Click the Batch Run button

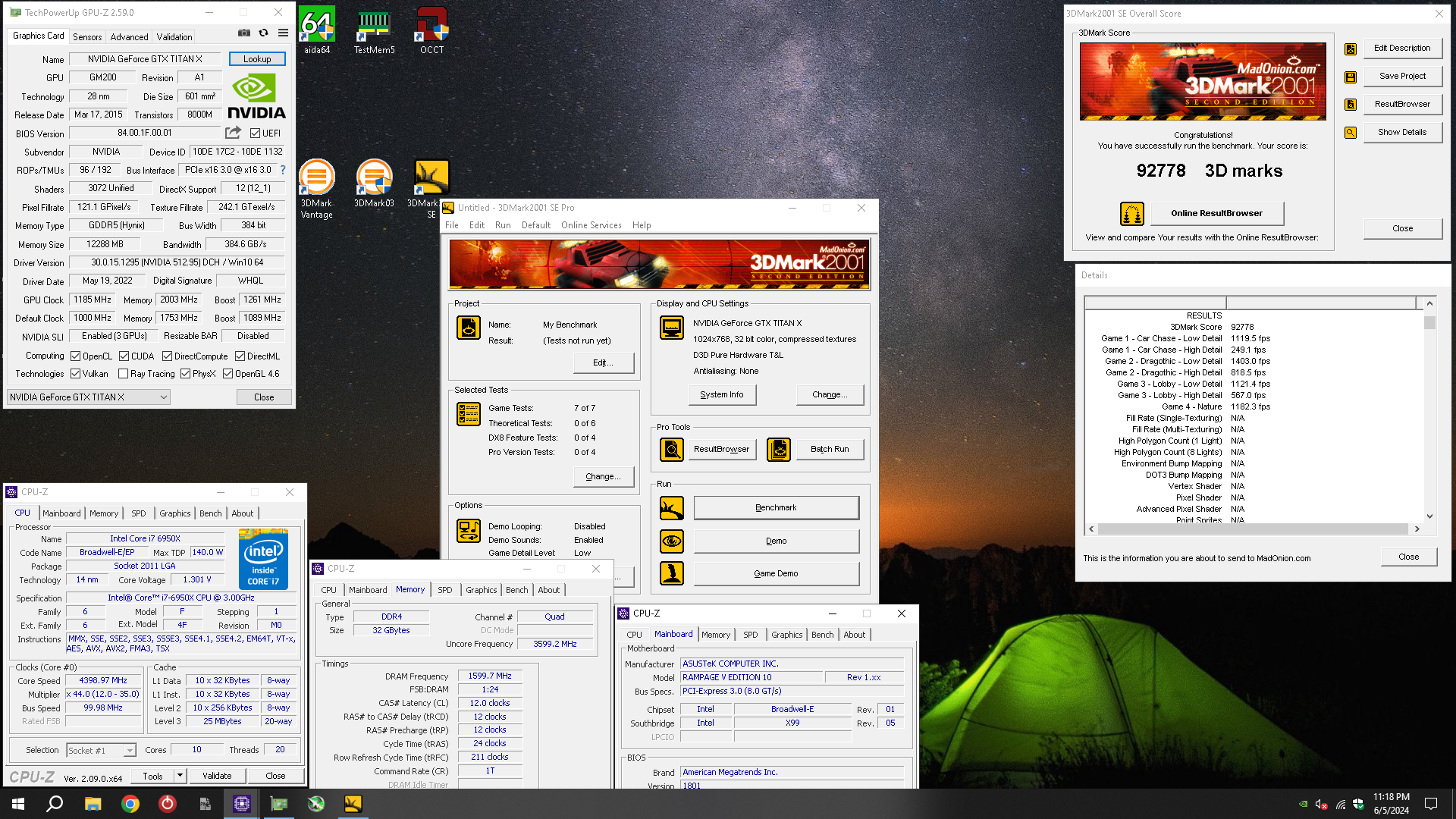click(x=830, y=450)
